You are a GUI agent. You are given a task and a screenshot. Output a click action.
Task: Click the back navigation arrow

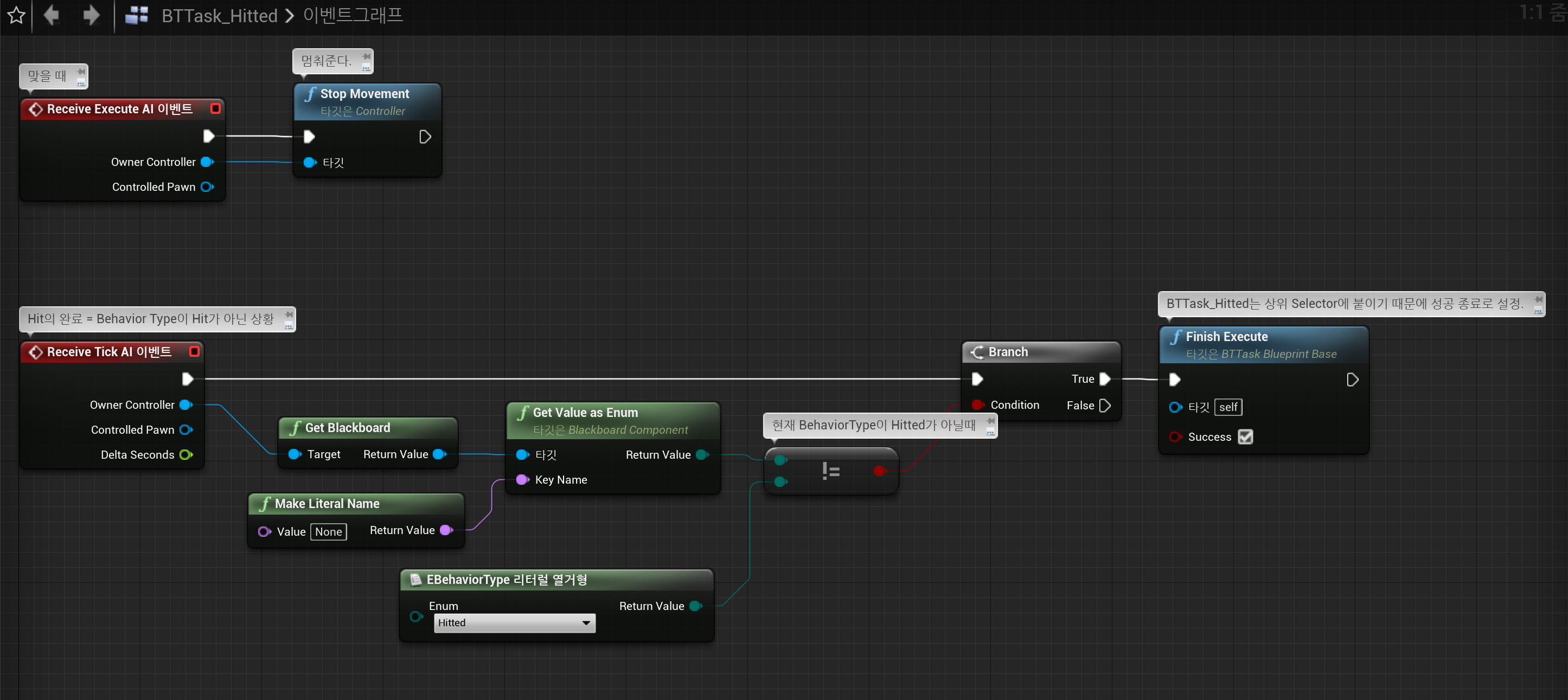click(52, 15)
